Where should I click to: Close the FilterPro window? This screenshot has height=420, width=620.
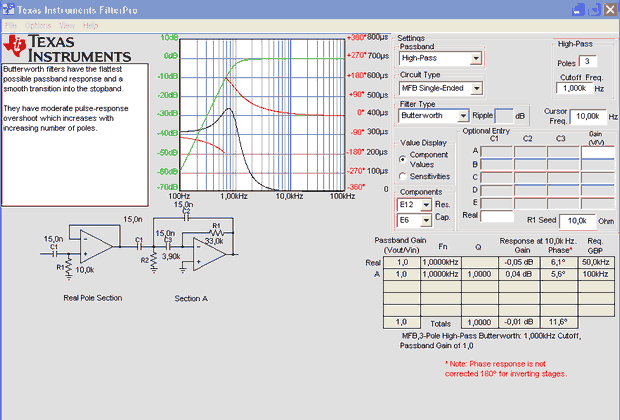coord(610,9)
